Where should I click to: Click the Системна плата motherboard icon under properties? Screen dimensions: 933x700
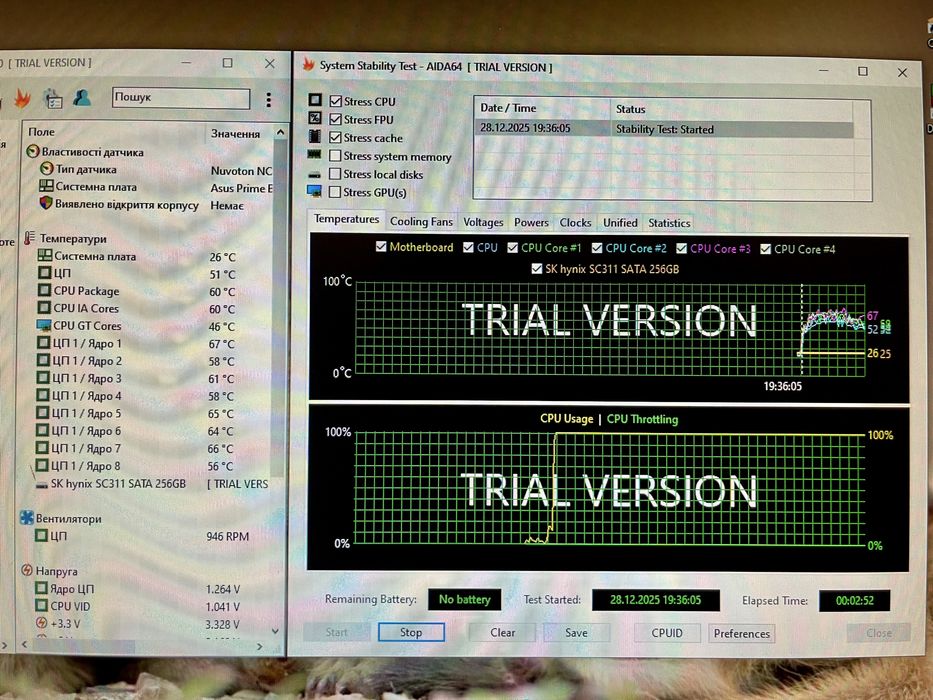pyautogui.click(x=46, y=186)
